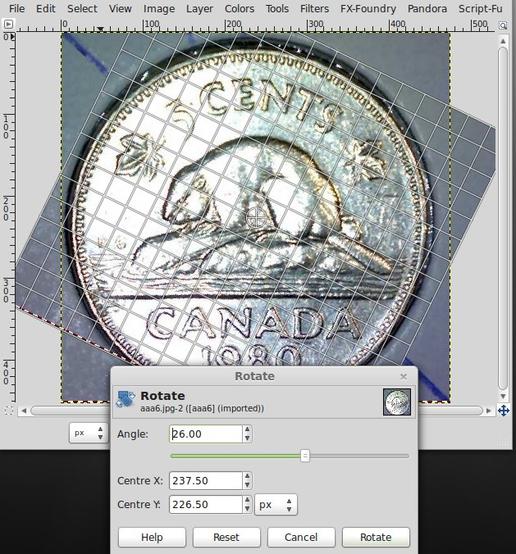This screenshot has width=516, height=554.
Task: Click the Rotate tool icon in dialog header
Action: click(x=125, y=399)
